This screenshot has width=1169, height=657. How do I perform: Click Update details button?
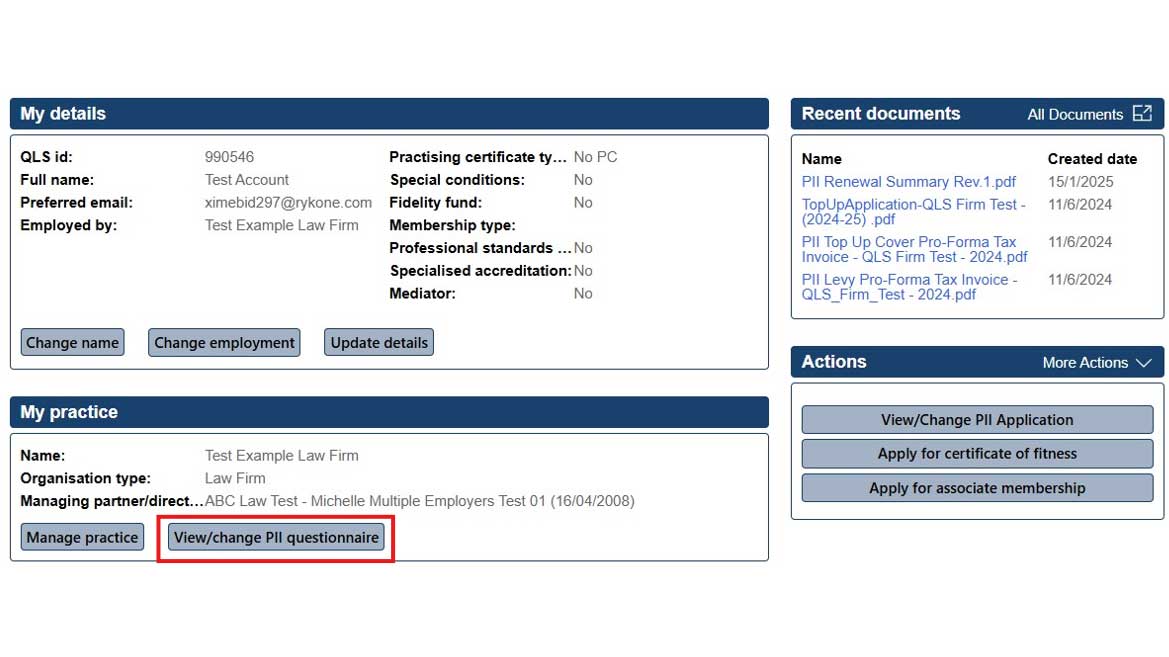(x=379, y=342)
